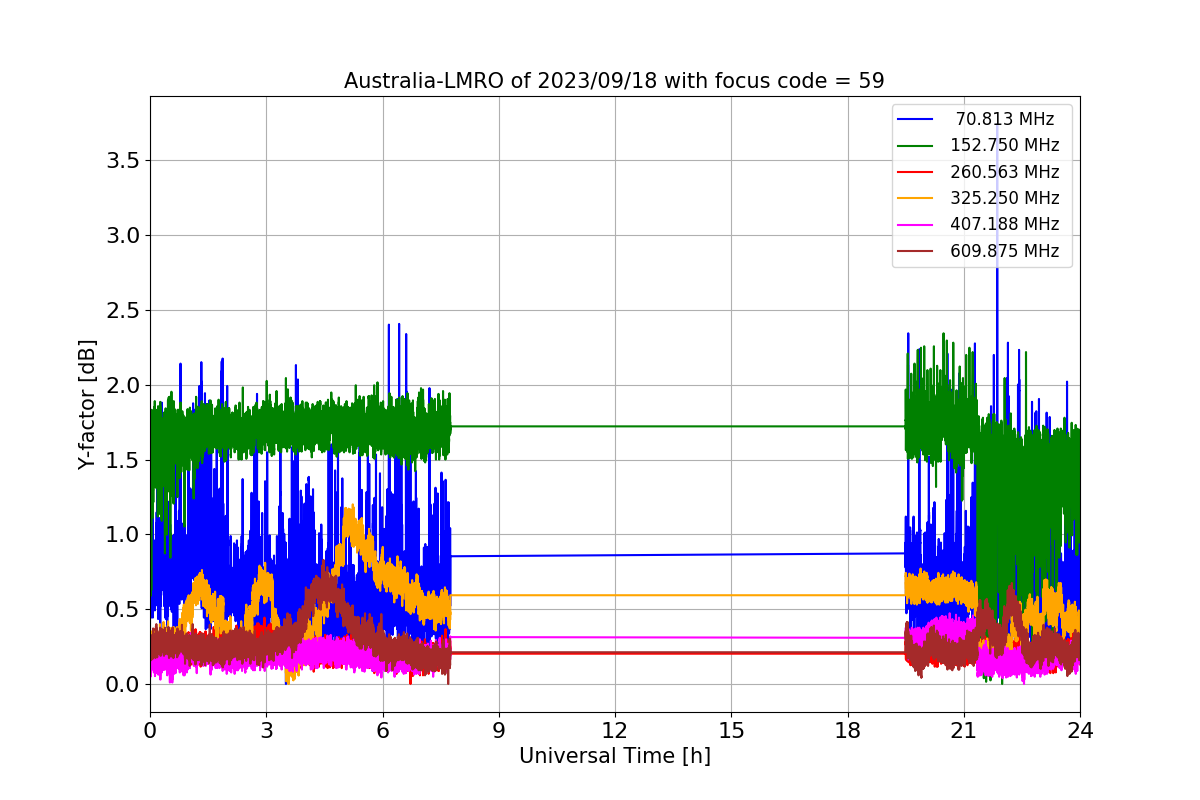Click the 2.5 tick on y-axis
The width and height of the screenshot is (1200, 800).
pos(122,311)
